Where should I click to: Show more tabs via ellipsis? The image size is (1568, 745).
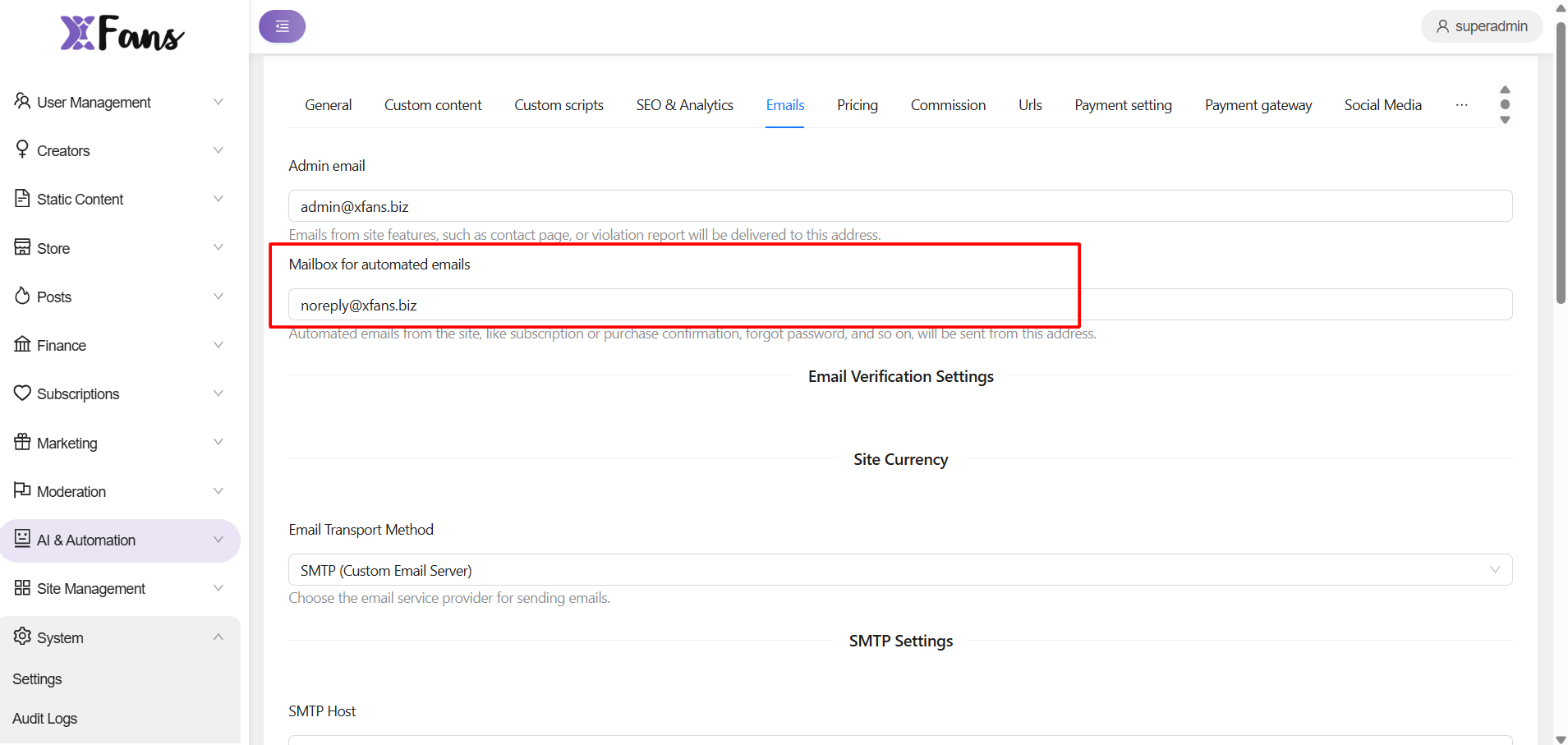point(1461,105)
